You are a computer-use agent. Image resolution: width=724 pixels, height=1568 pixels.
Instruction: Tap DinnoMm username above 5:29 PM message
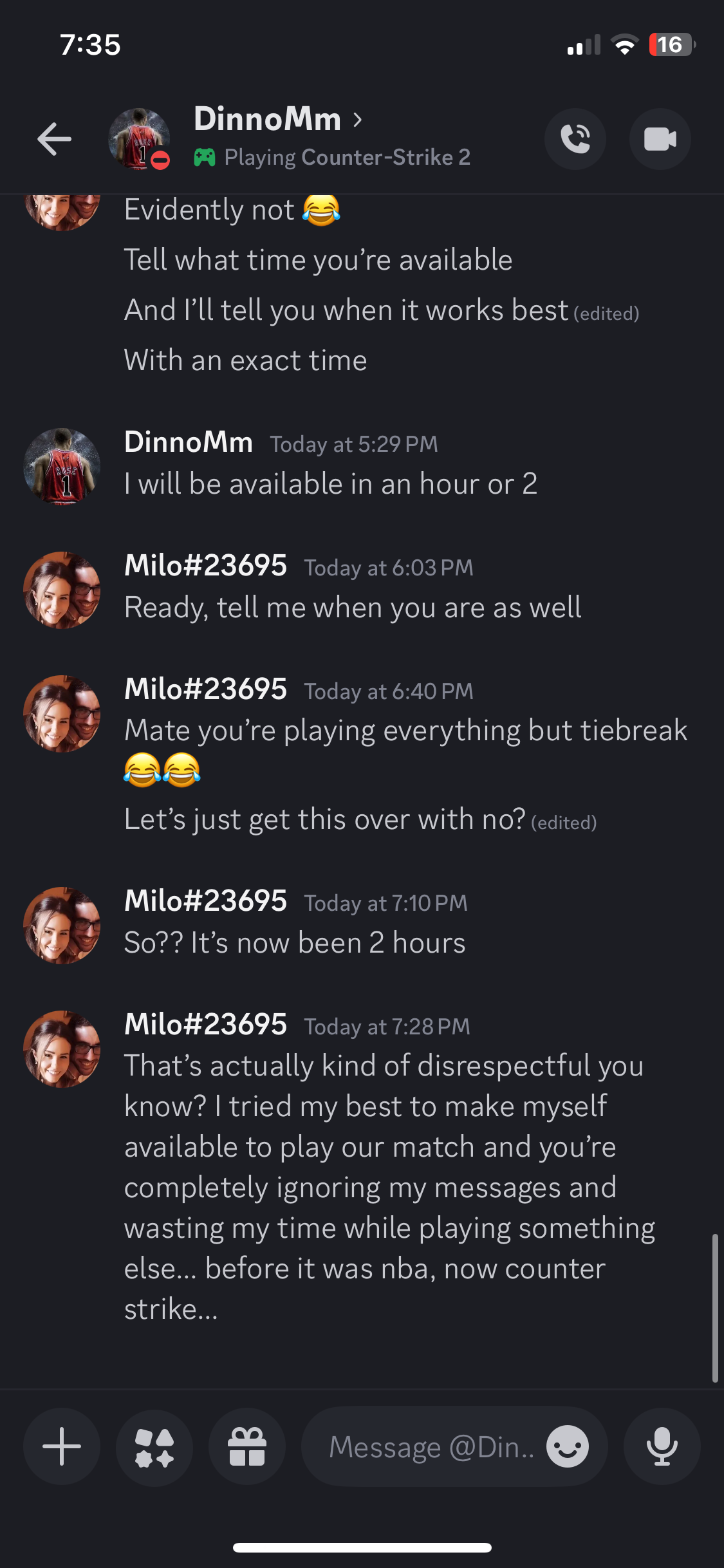point(188,442)
